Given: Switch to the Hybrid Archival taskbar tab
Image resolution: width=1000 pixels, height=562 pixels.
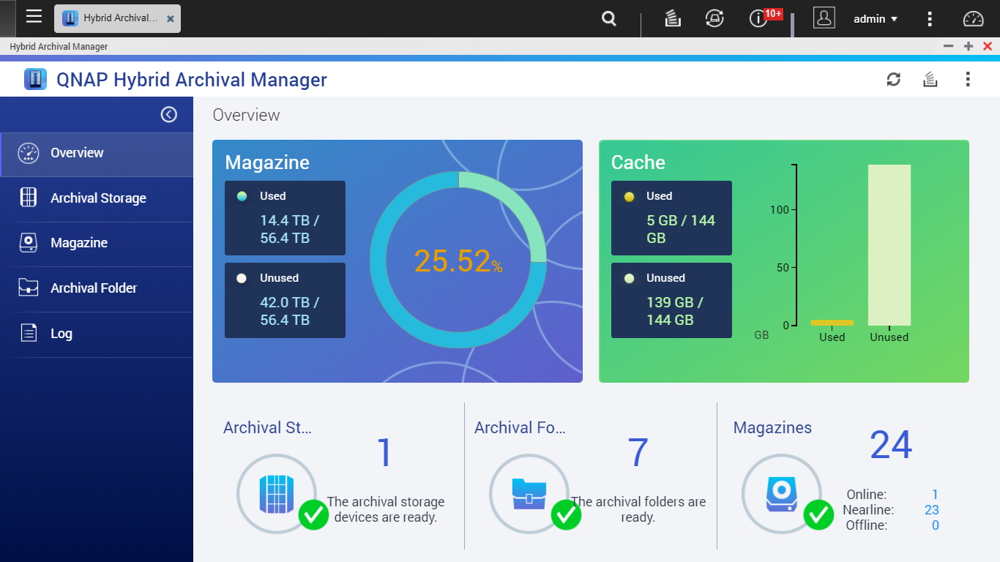Looking at the screenshot, I should pos(117,18).
